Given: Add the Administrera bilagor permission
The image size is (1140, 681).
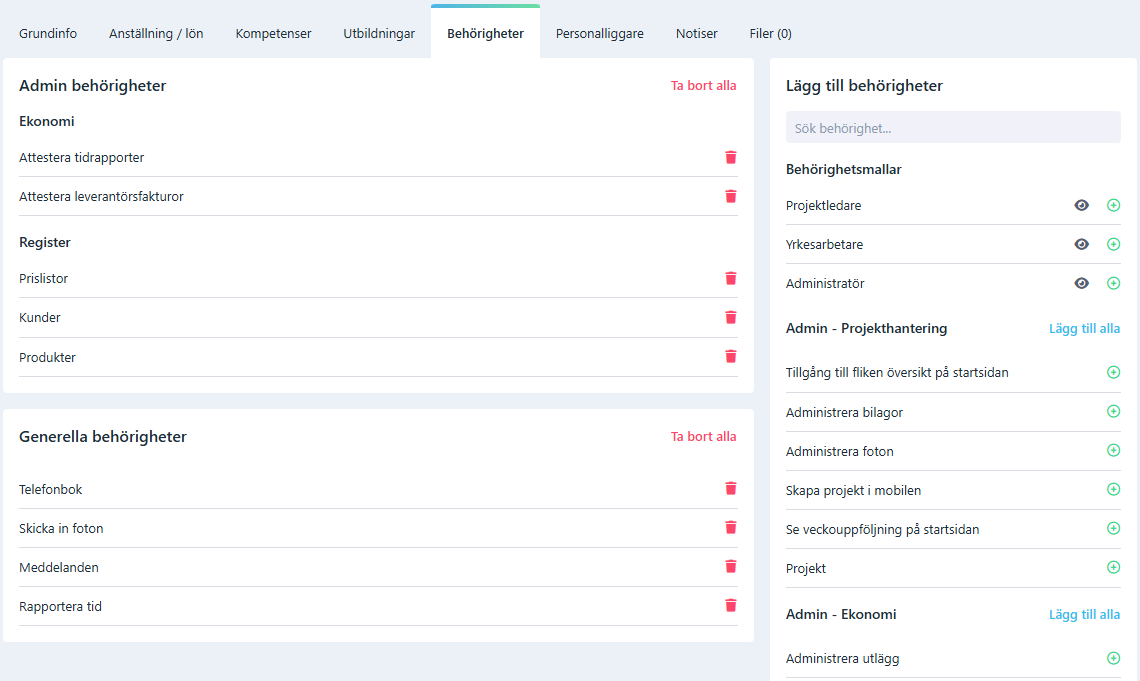Looking at the screenshot, I should tap(1113, 411).
